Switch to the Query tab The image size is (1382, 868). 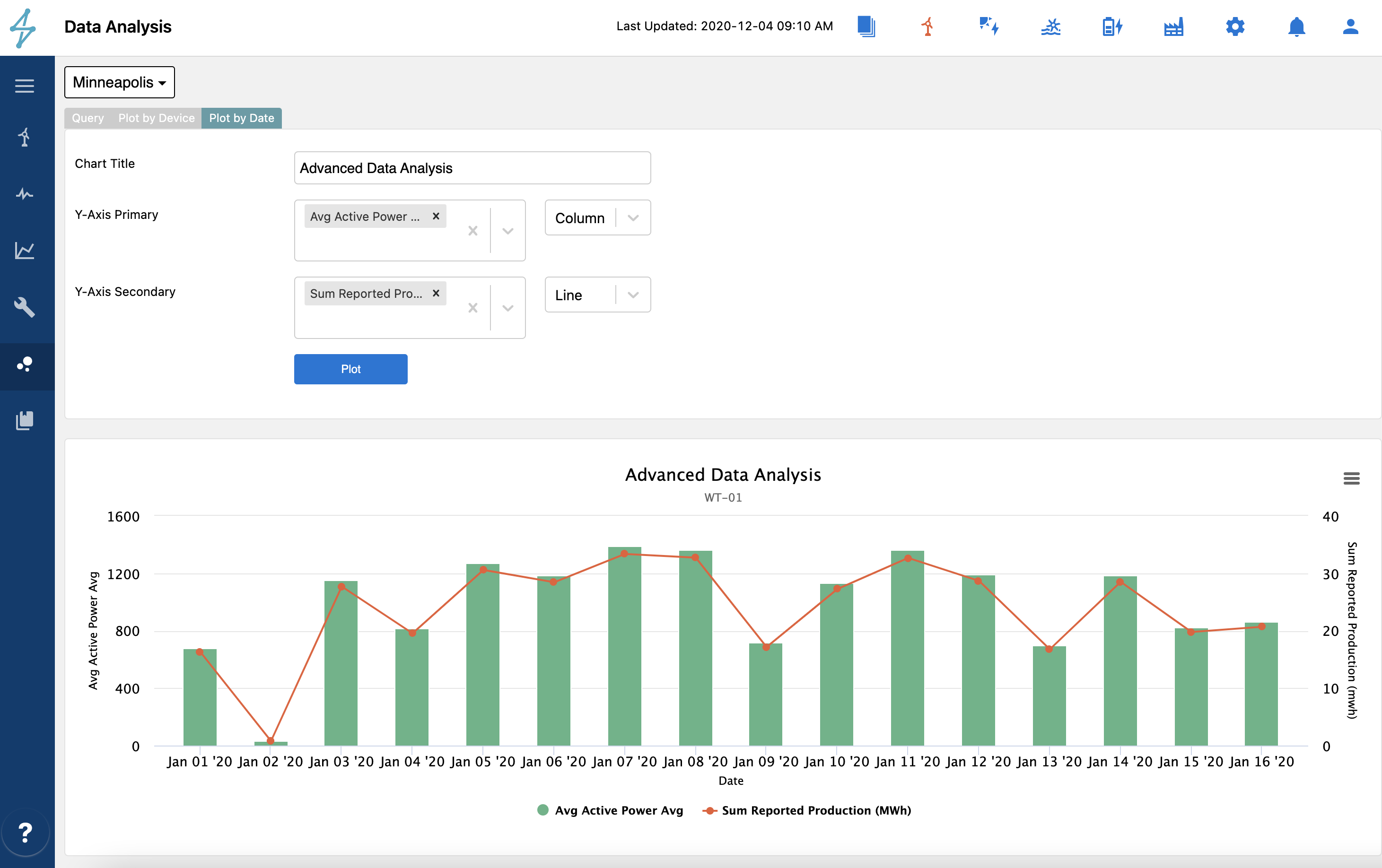[x=88, y=118]
